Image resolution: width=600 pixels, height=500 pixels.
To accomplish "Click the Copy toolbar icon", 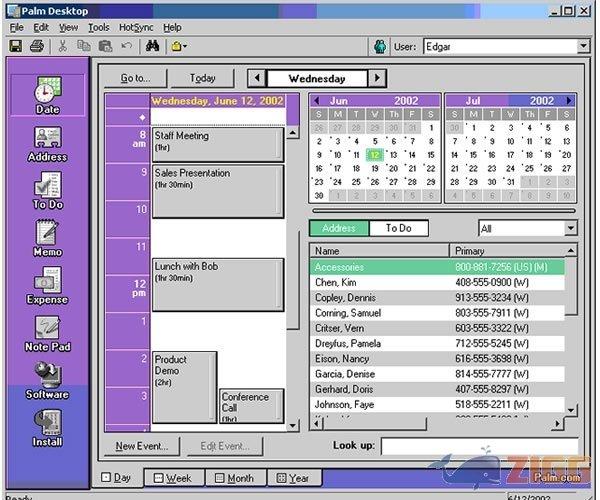I will (84, 46).
